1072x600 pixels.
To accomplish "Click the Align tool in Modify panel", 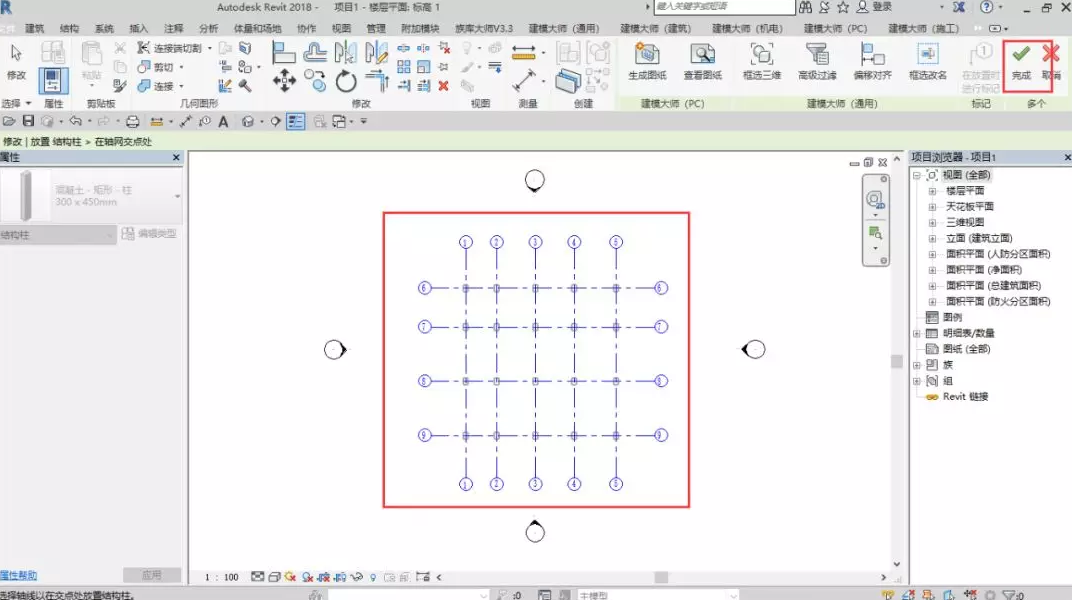I will (283, 52).
